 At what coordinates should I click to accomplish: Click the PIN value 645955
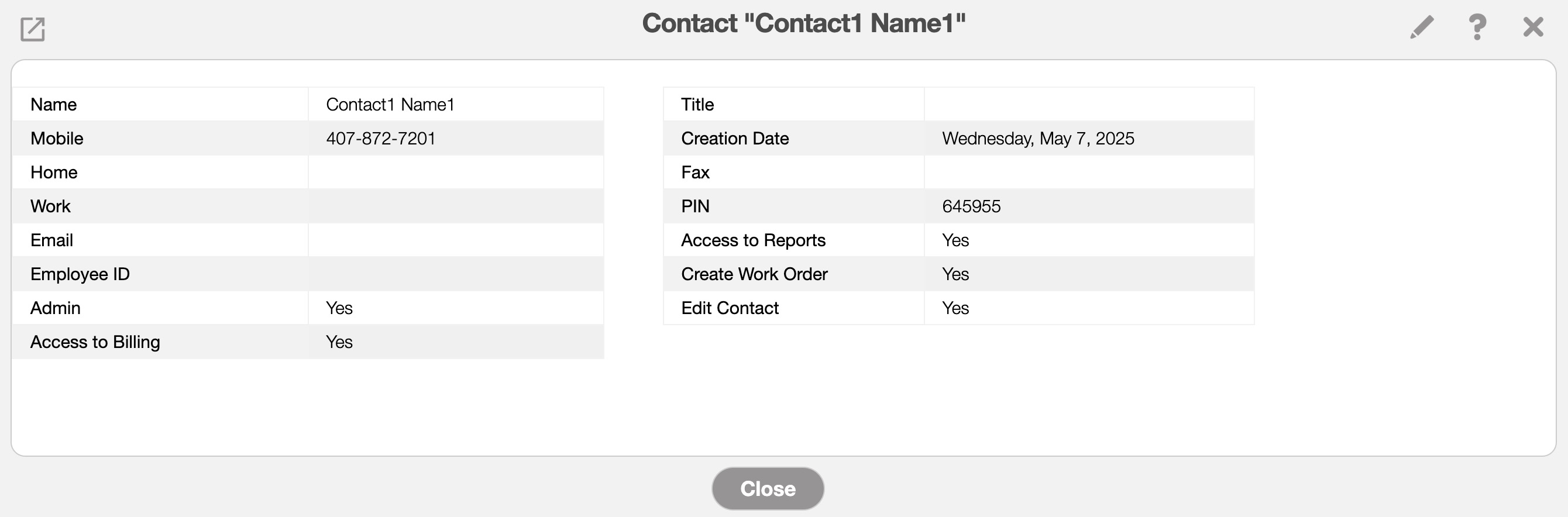tap(971, 207)
